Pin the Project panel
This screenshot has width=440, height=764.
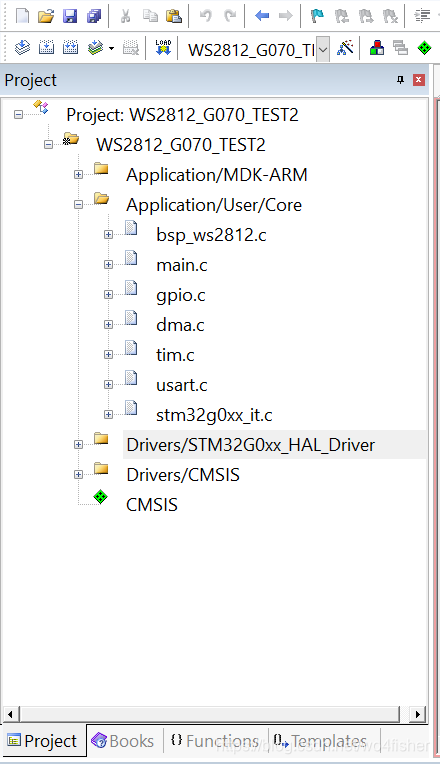[401, 80]
